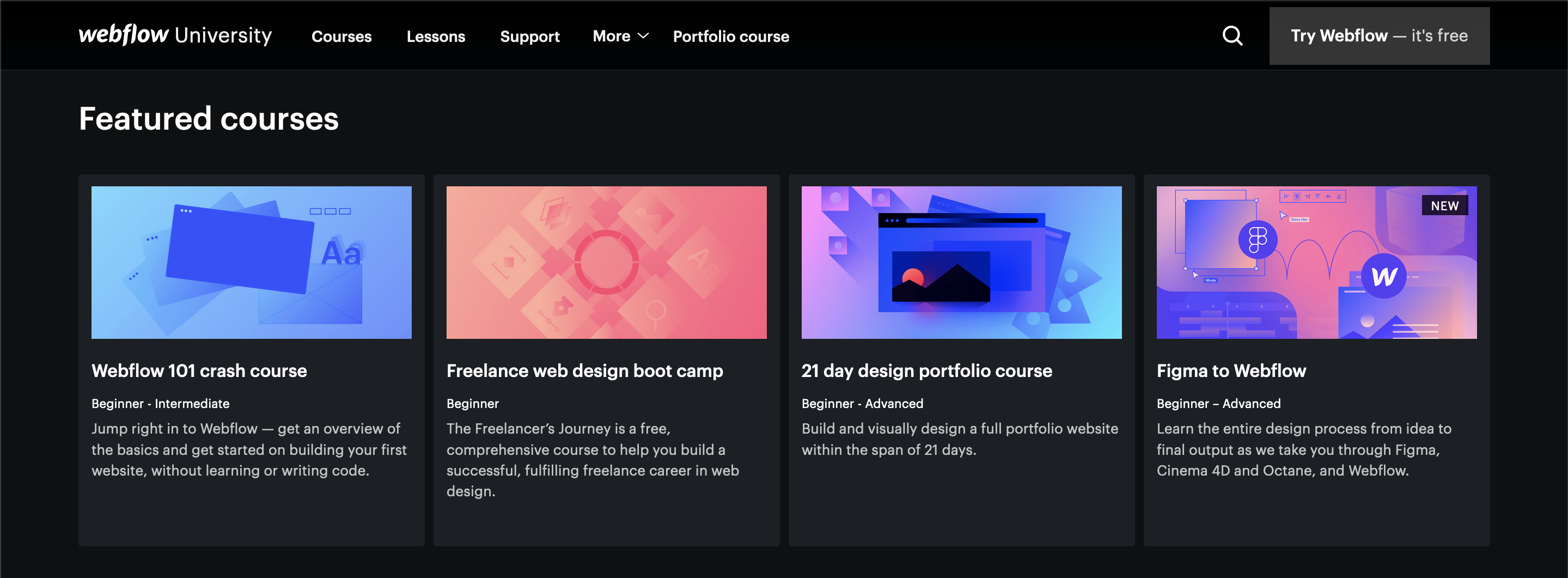
Task: Open 21 day design portfolio course thumbnail
Action: coord(961,263)
